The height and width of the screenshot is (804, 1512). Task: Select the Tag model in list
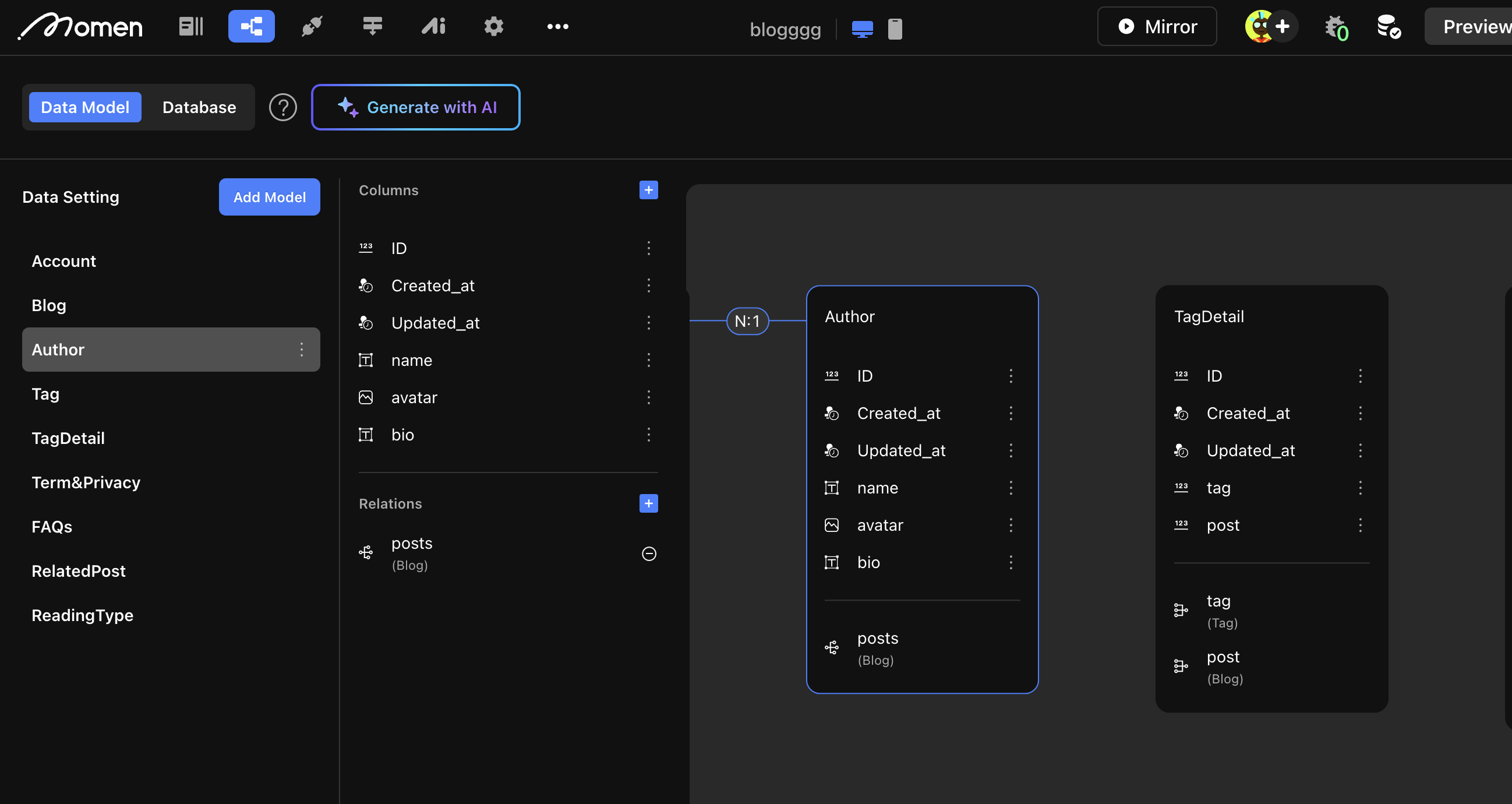click(171, 394)
